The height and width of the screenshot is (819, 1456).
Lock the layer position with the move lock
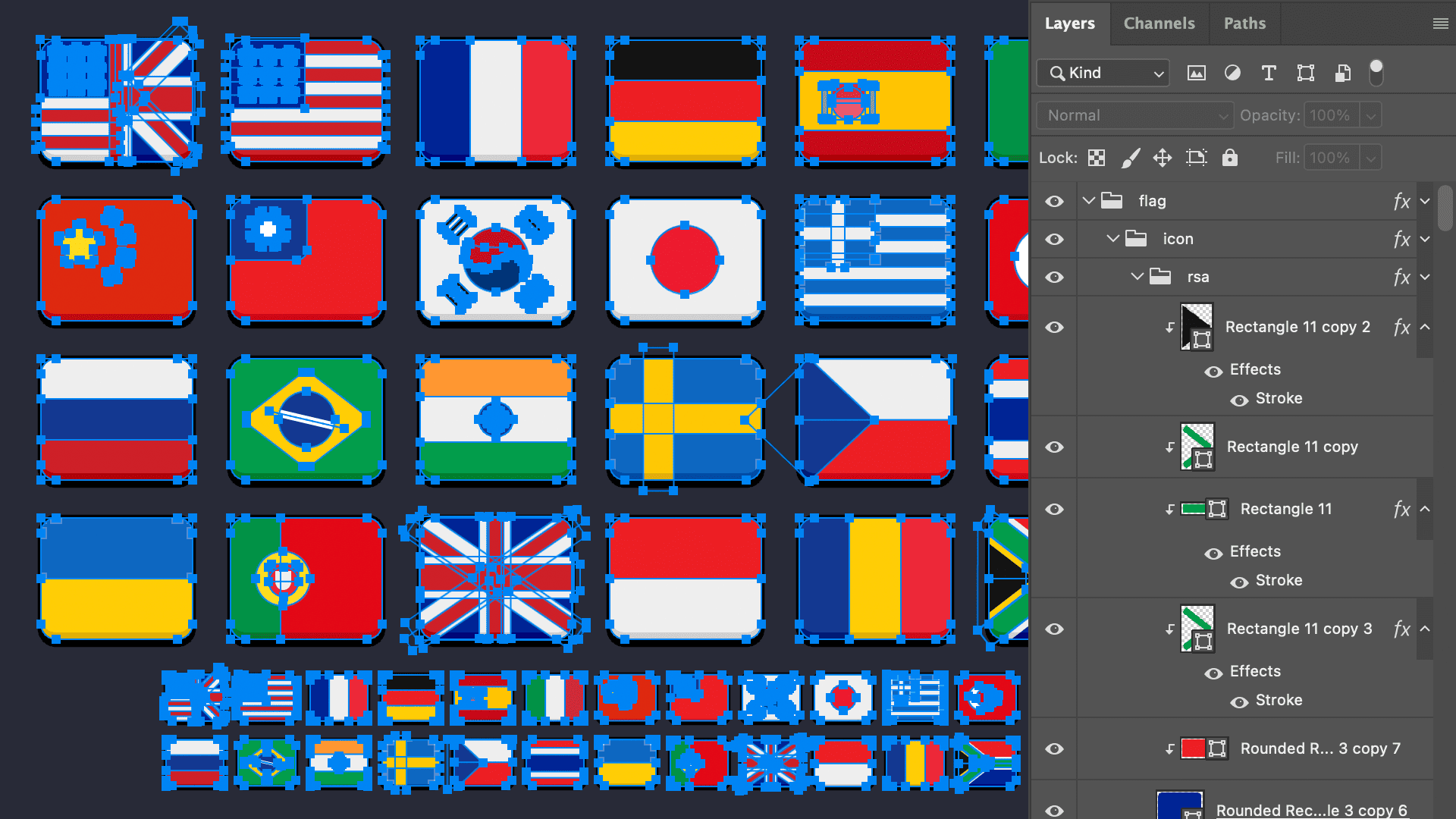1162,158
